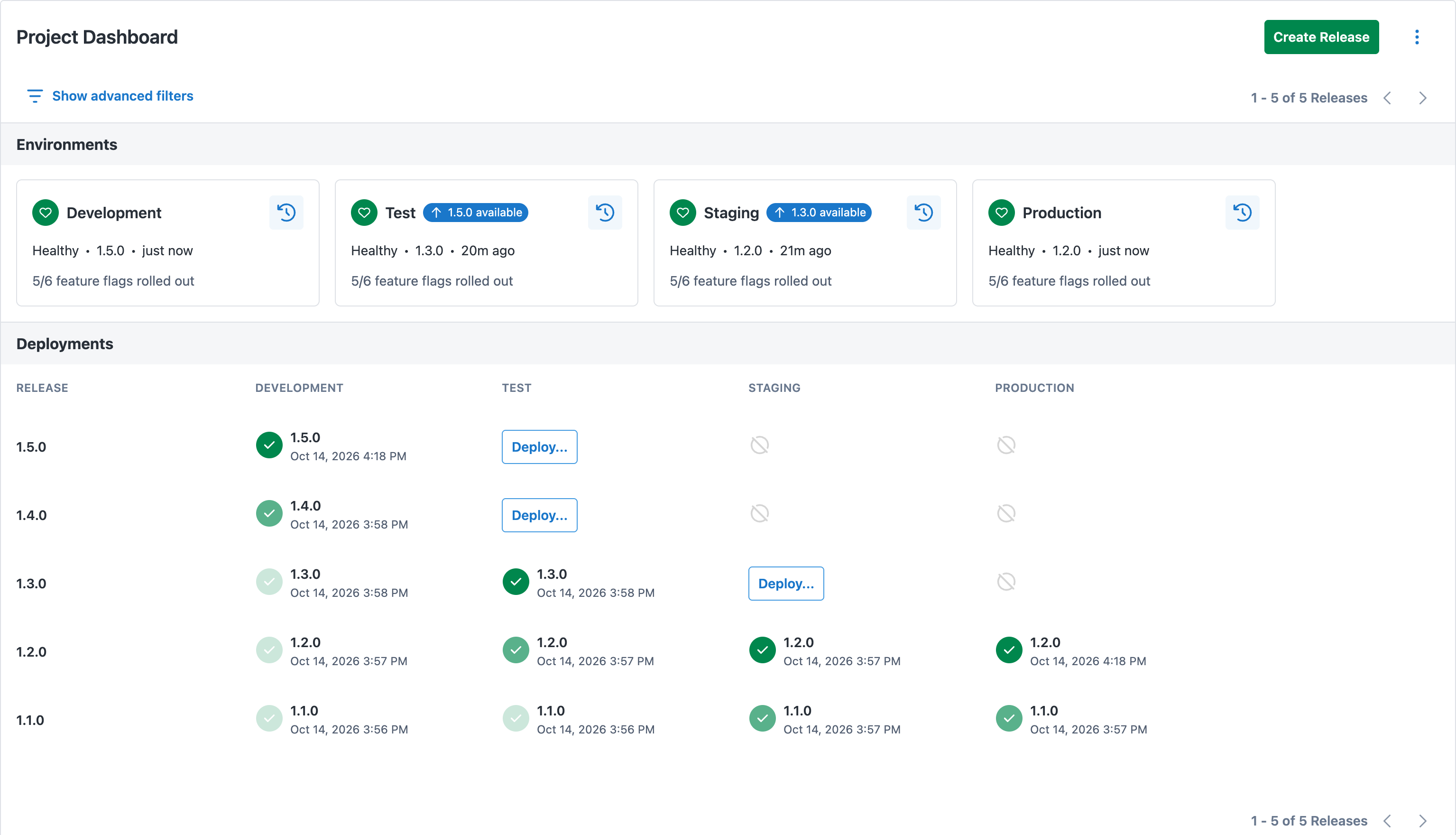Click 1.5.0 Production not-available icon
Image resolution: width=1456 pixels, height=835 pixels.
point(1006,445)
